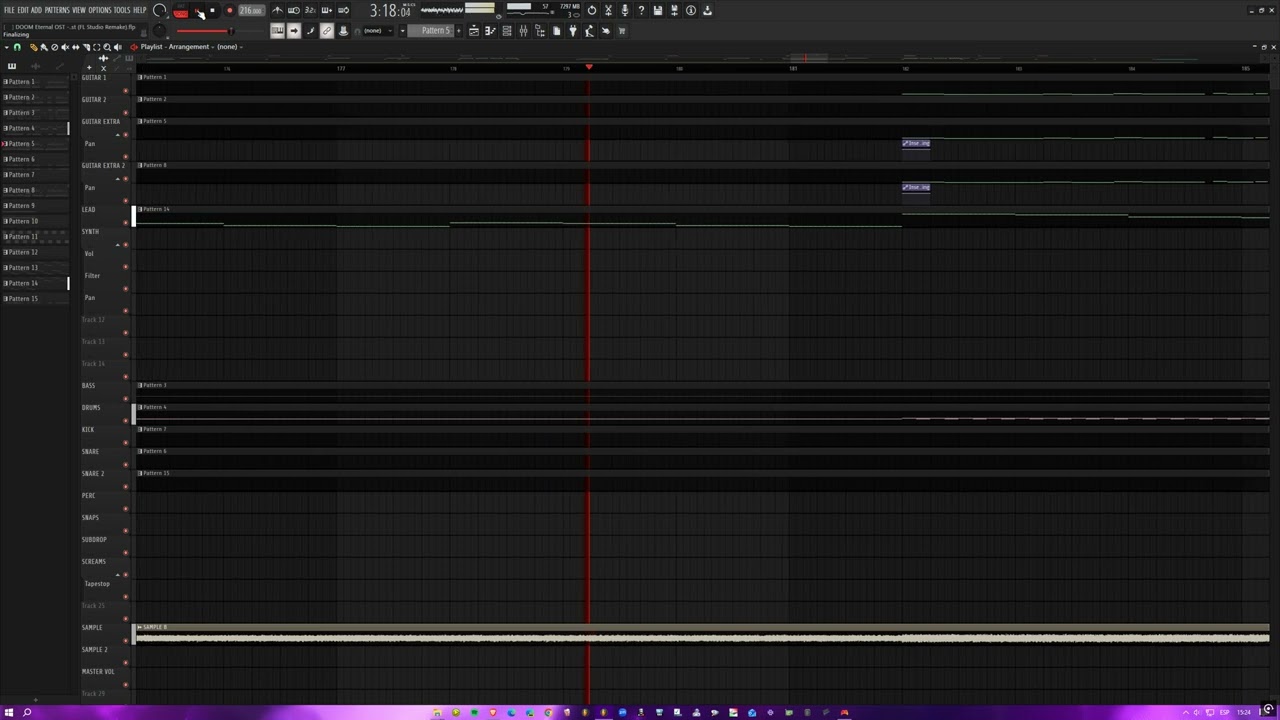
Task: Select the Zoom magnifier tool
Action: (x=107, y=47)
